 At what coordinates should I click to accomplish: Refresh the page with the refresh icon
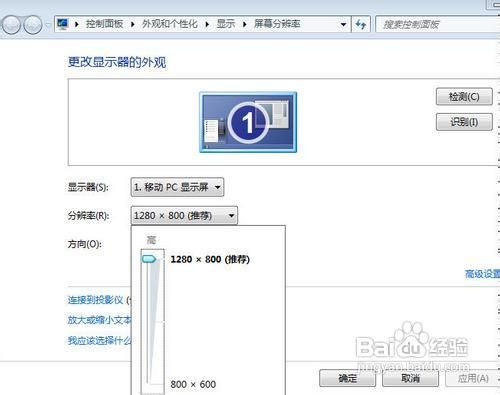(361, 24)
